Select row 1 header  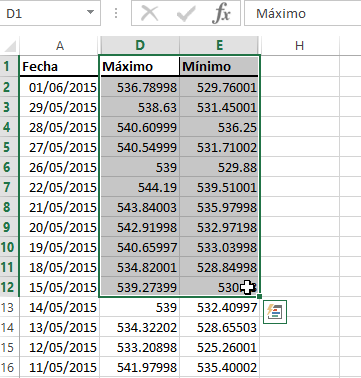click(x=10, y=66)
